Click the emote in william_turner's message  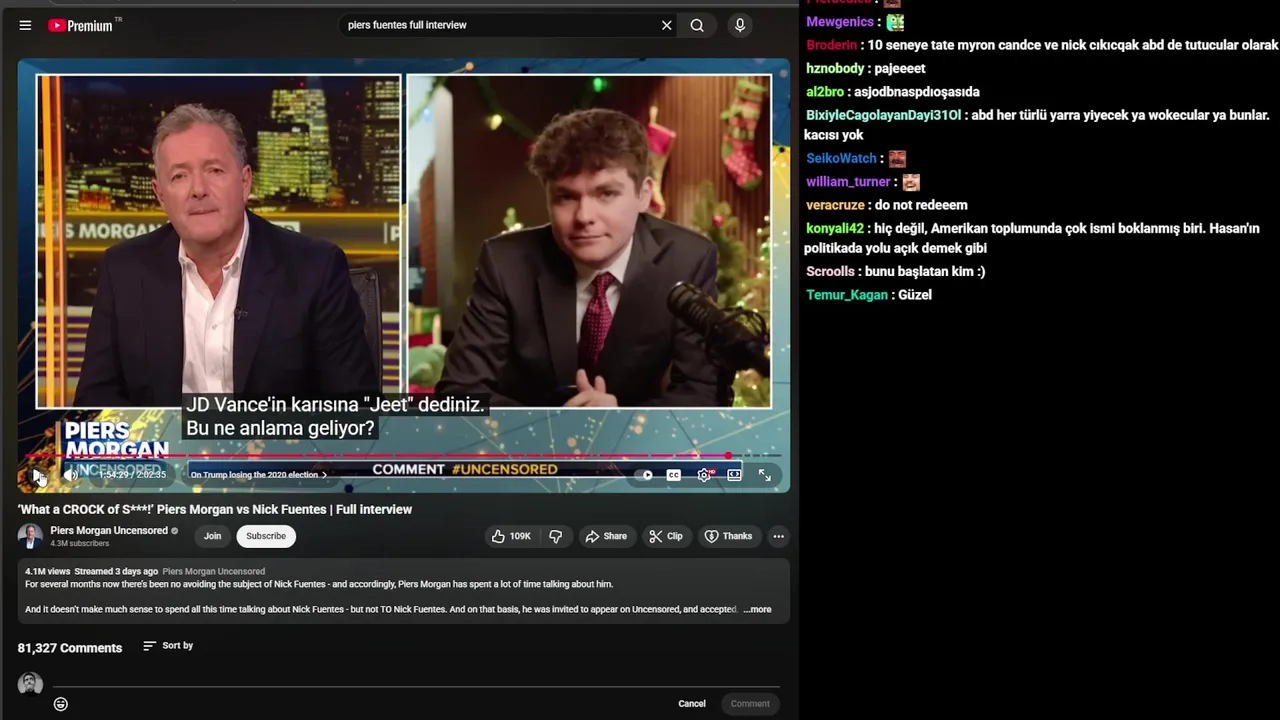[911, 182]
